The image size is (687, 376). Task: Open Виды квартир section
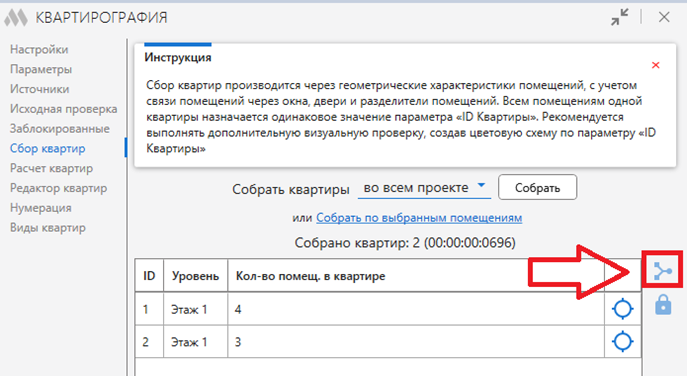click(48, 227)
